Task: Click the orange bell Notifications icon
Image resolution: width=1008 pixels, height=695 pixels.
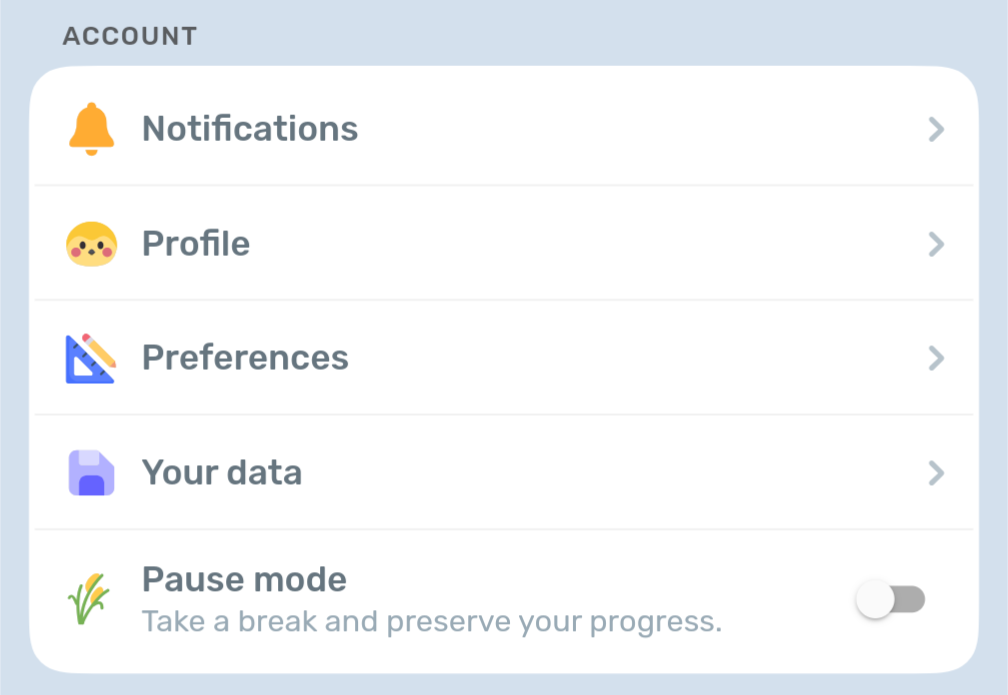Action: (91, 129)
